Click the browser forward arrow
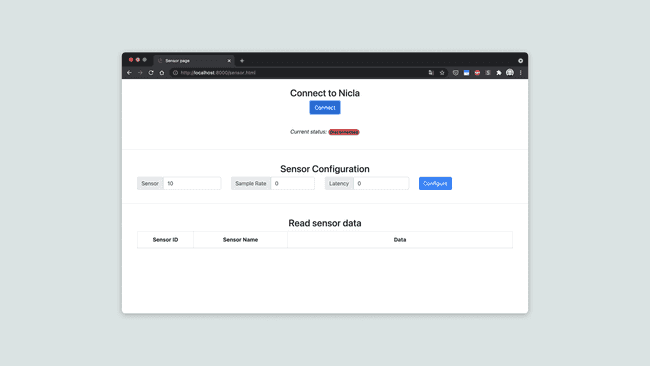The height and width of the screenshot is (366, 650). [140, 73]
